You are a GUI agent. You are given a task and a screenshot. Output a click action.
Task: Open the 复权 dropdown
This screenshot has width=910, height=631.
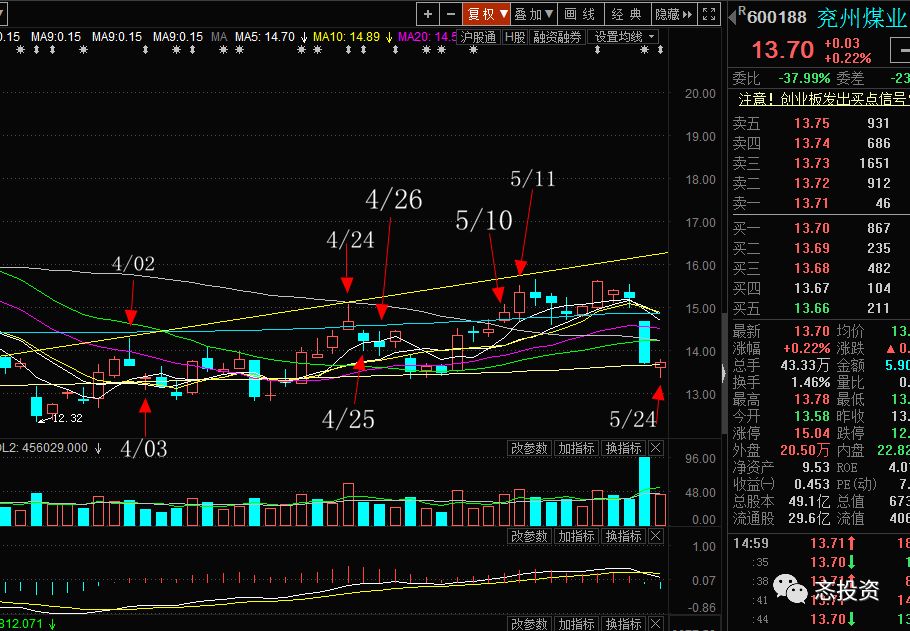487,15
